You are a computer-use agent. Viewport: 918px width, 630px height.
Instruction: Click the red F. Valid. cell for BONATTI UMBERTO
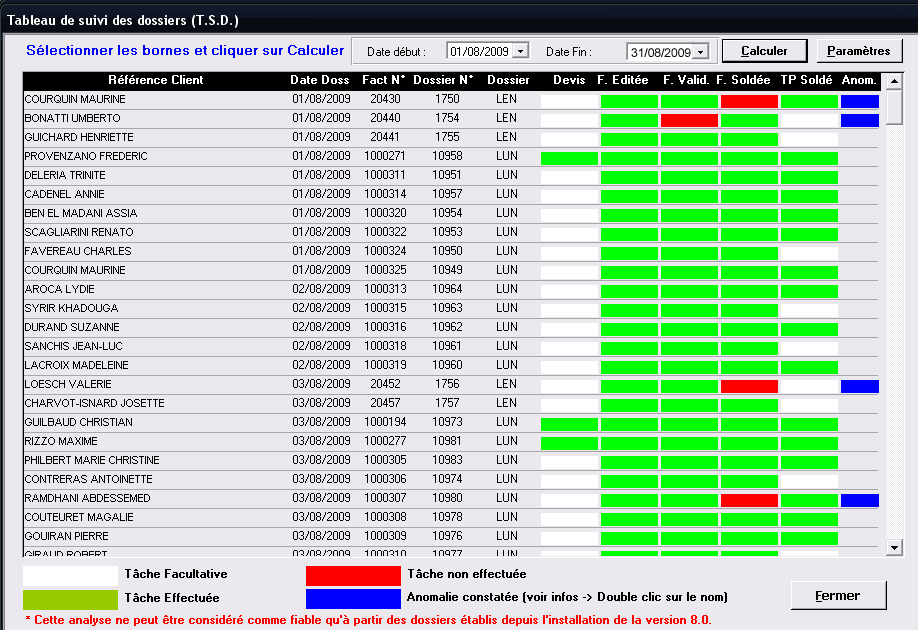[x=689, y=120]
